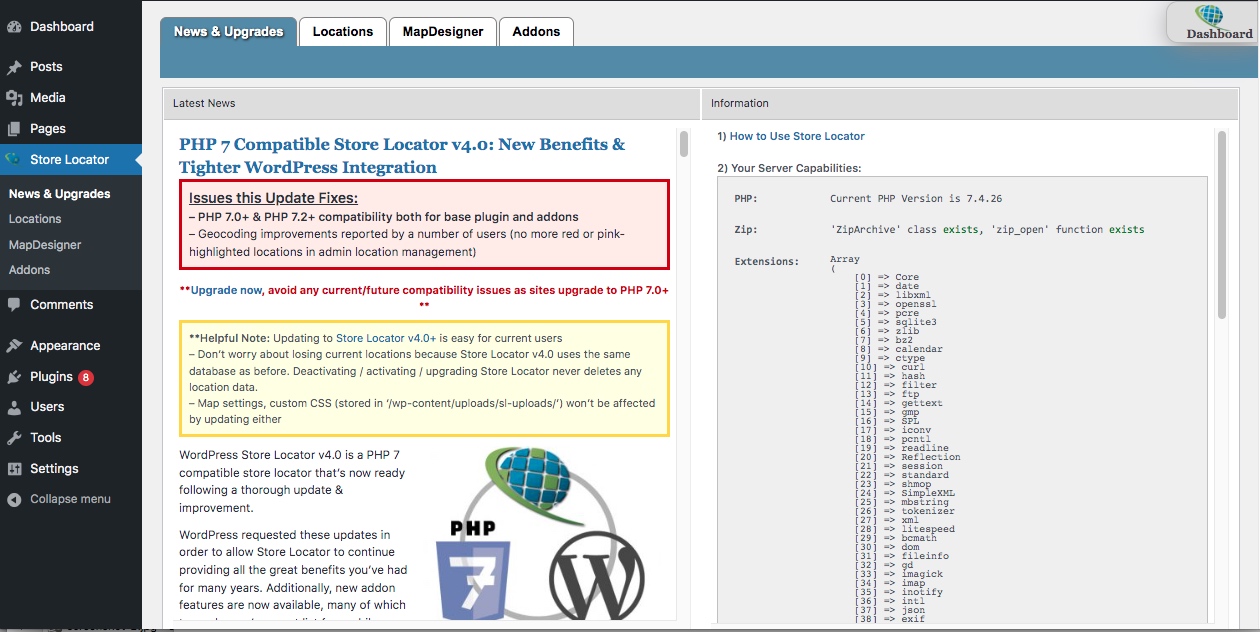Click 'Issues this Update Fixes:' heading
Screen dimensions: 1260x632
click(x=273, y=198)
